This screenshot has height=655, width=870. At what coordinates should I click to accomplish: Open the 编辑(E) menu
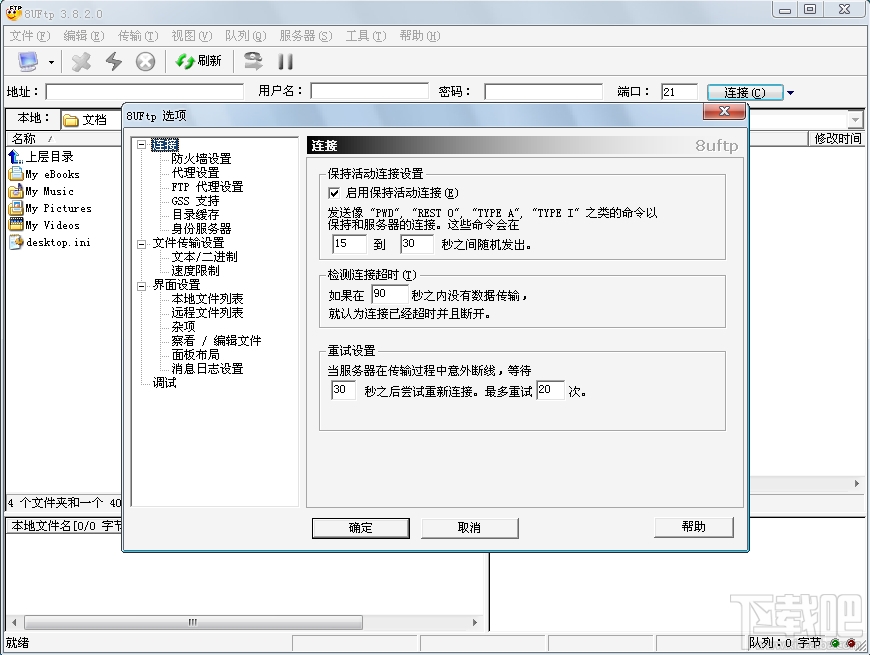(x=84, y=36)
